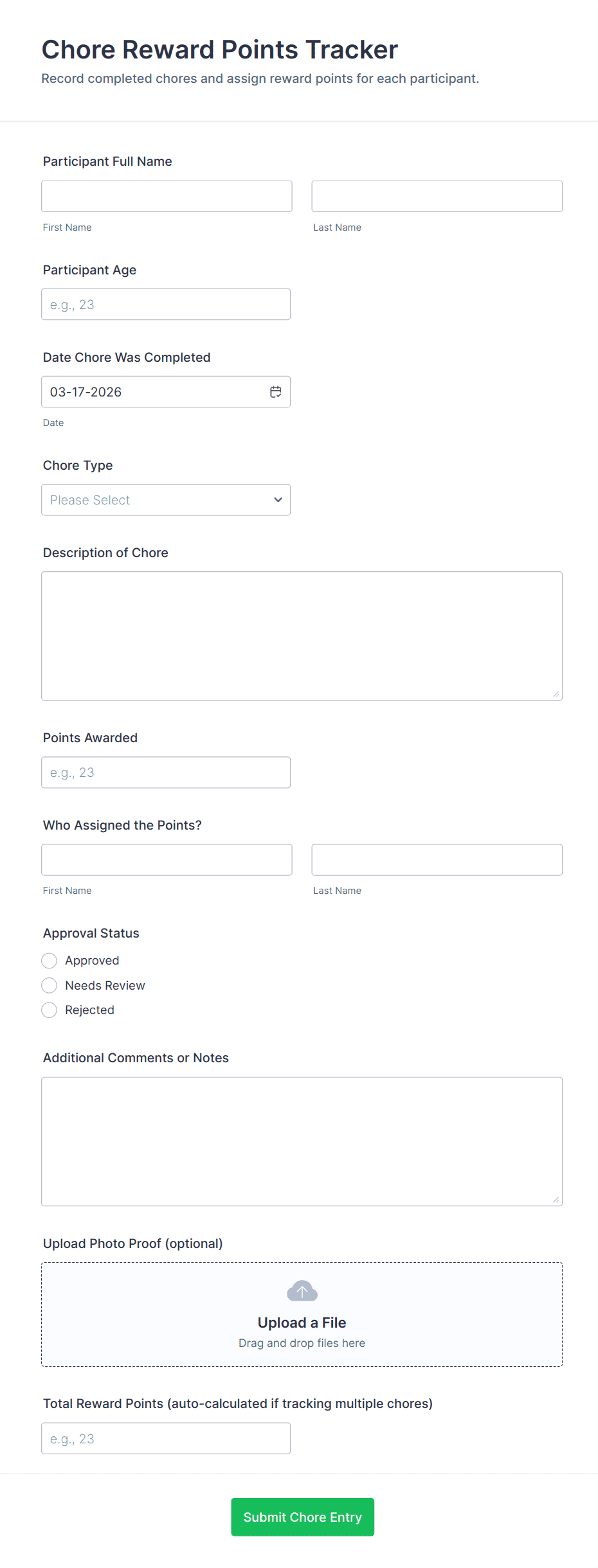Click resize grip of Additional Comments textarea

(556, 1199)
